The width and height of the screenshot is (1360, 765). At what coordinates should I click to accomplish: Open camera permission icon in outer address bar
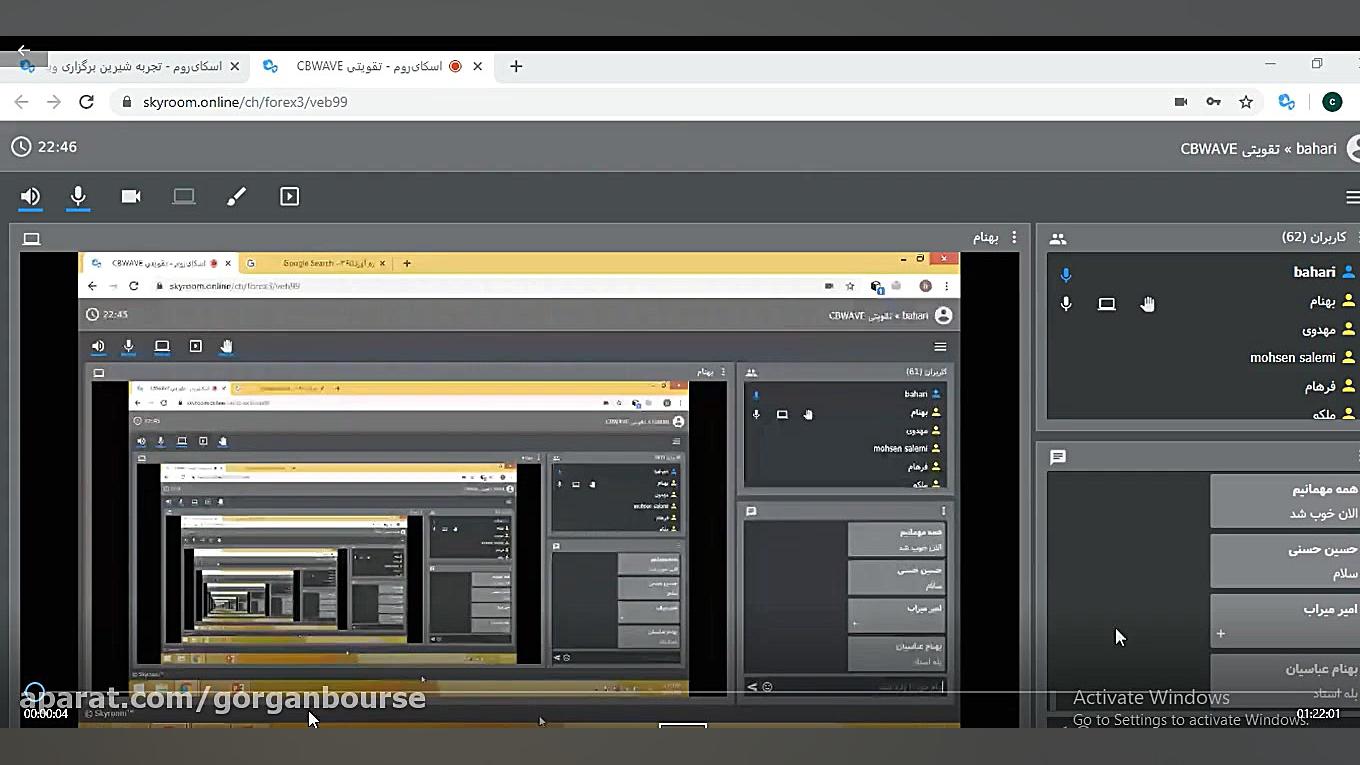[x=1181, y=102]
